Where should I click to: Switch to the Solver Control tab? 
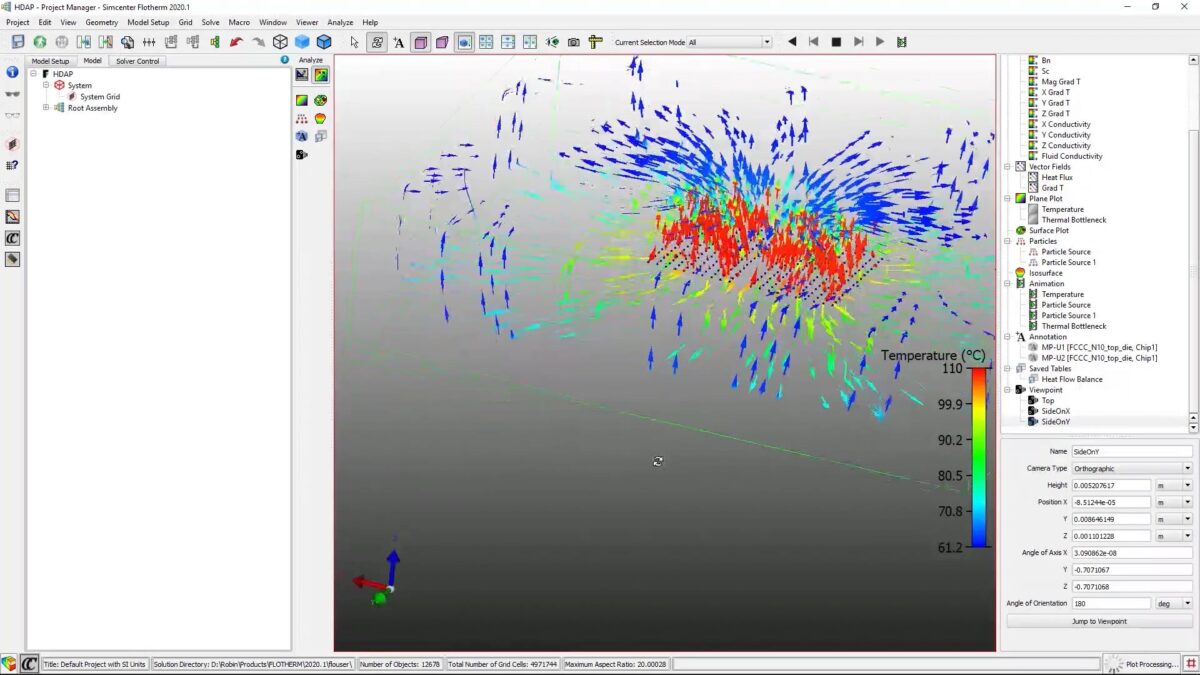pos(138,61)
